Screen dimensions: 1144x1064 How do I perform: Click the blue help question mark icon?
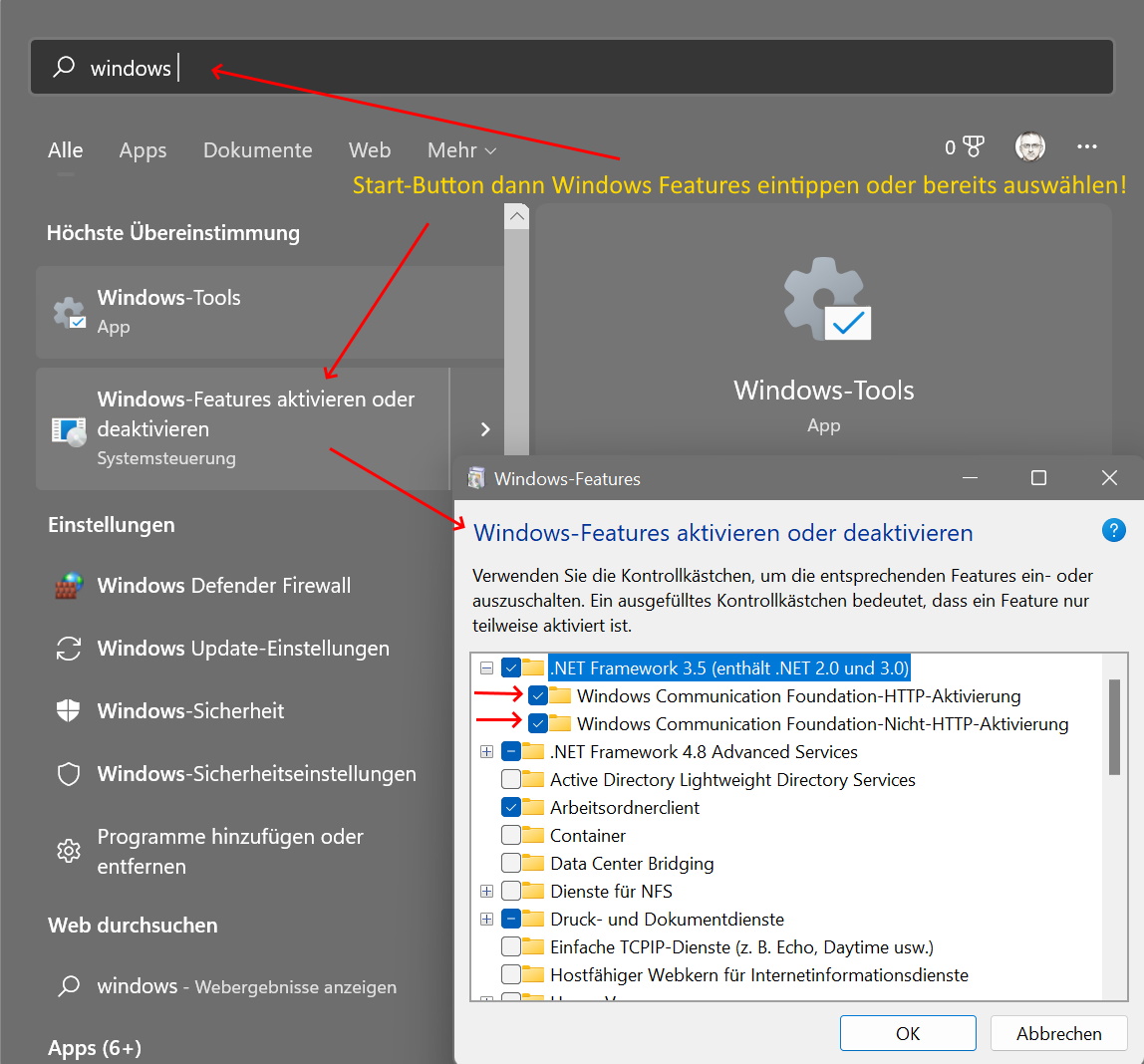coord(1113,530)
